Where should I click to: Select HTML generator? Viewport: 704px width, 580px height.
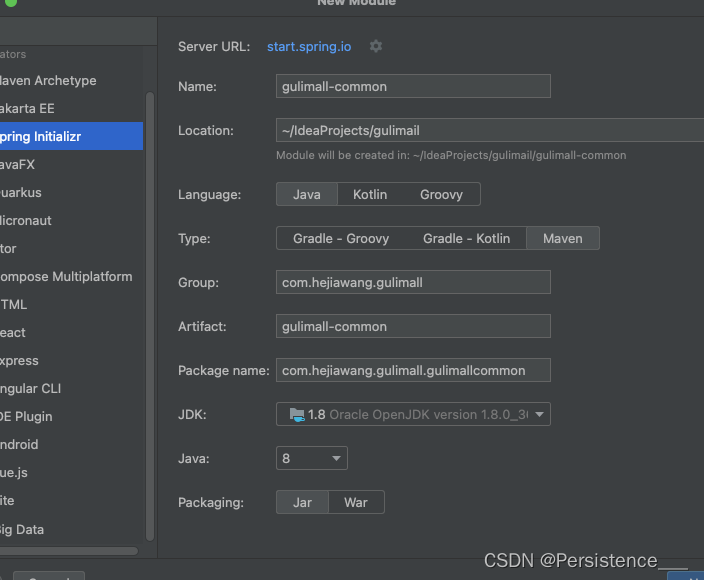pyautogui.click(x=71, y=304)
